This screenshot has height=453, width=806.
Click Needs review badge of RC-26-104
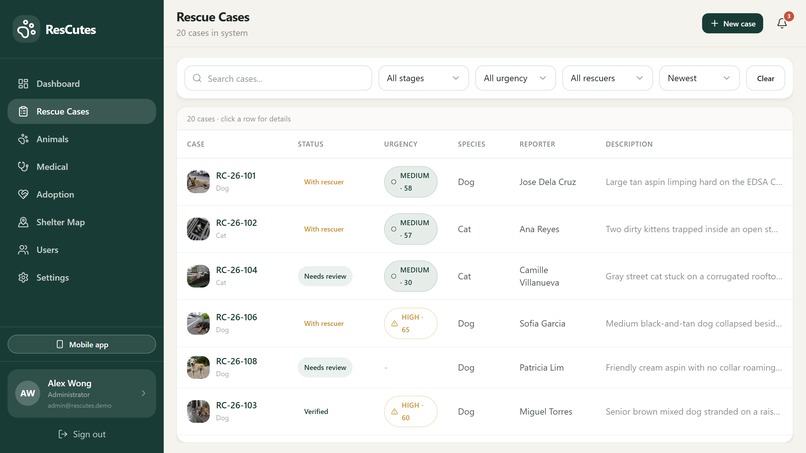[x=325, y=276]
